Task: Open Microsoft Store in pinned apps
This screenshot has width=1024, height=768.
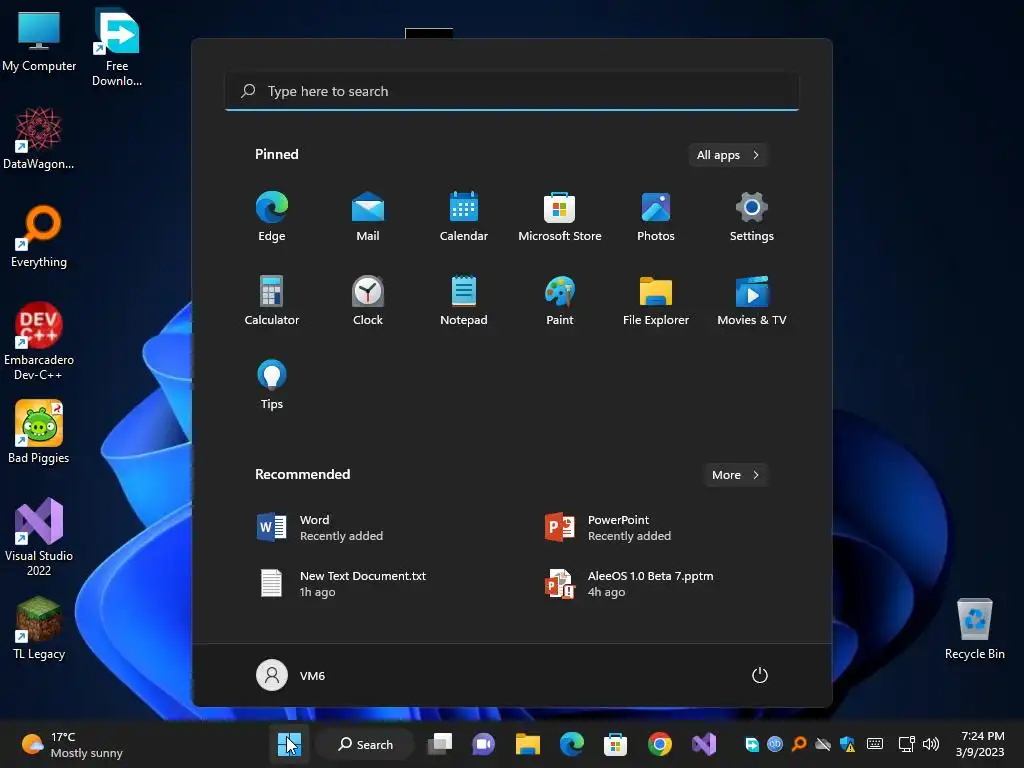Action: [x=560, y=217]
